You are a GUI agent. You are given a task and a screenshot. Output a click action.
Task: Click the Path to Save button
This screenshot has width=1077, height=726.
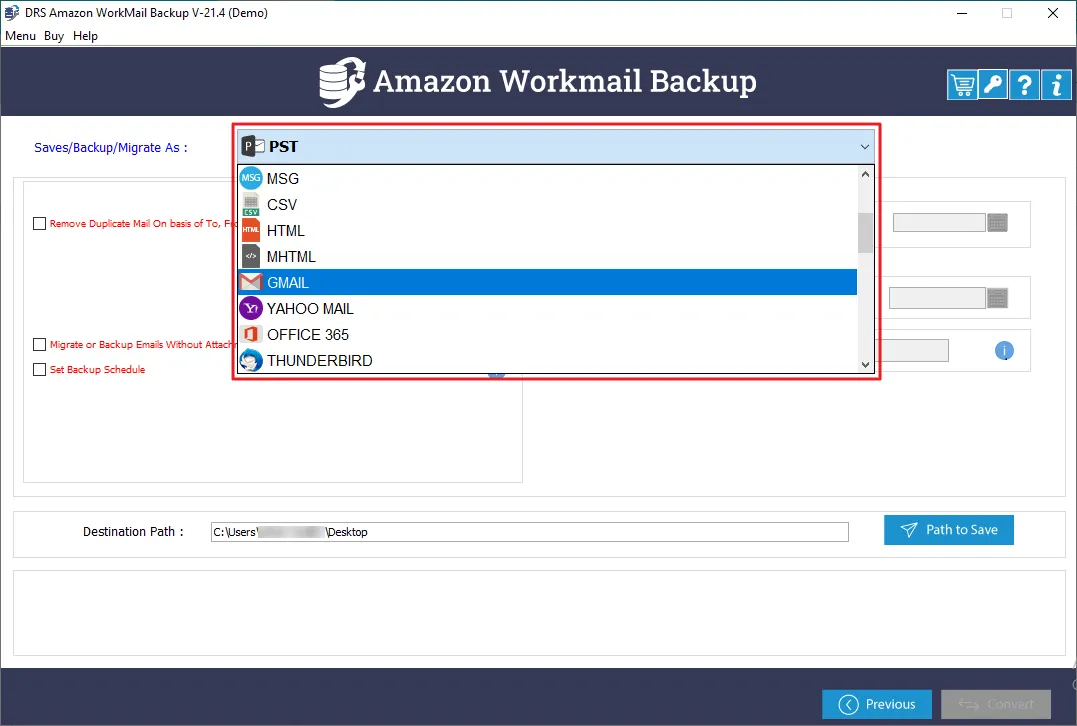[949, 530]
